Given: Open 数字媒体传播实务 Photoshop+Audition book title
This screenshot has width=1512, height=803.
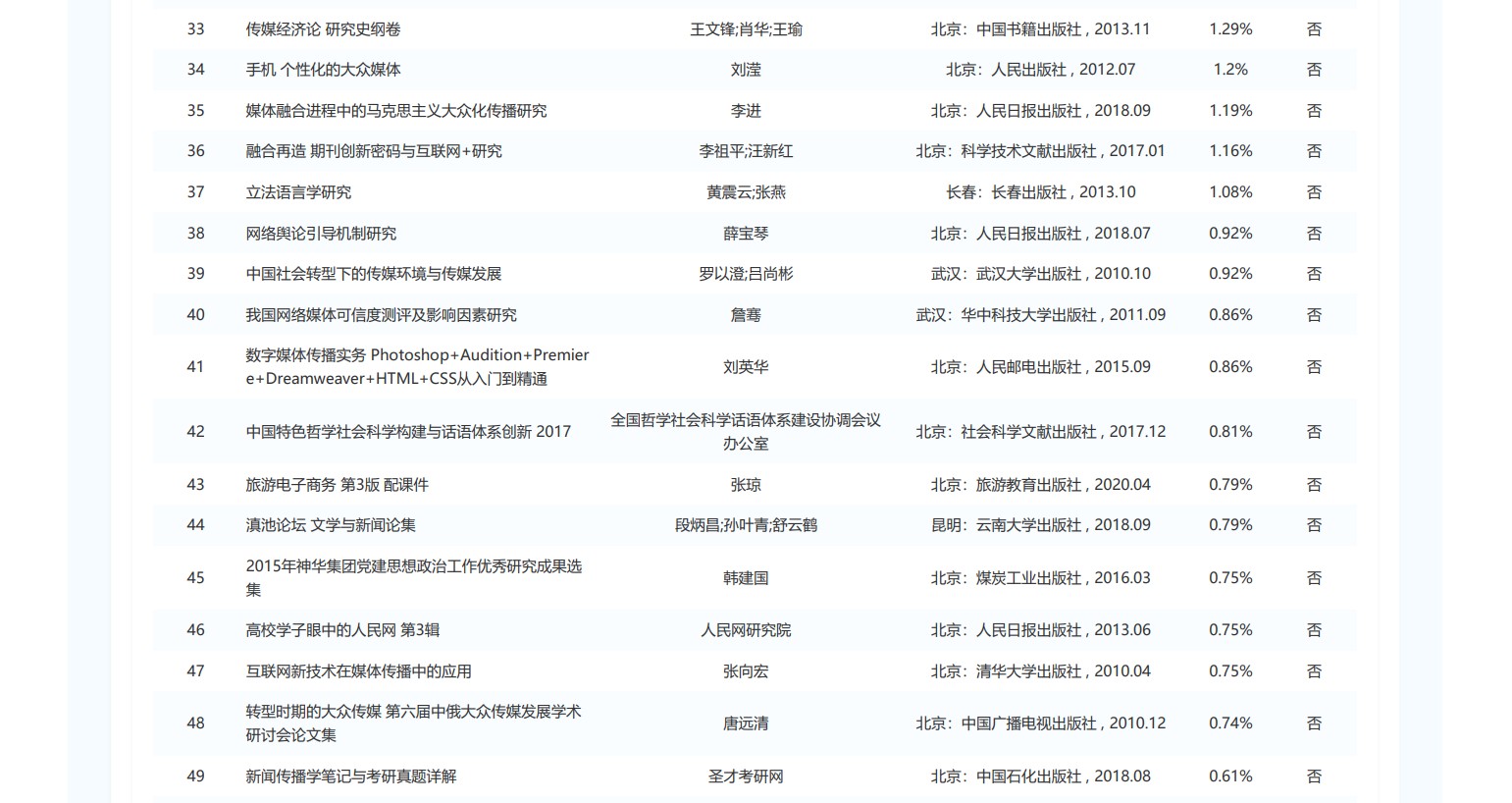Looking at the screenshot, I should pyautogui.click(x=417, y=367).
